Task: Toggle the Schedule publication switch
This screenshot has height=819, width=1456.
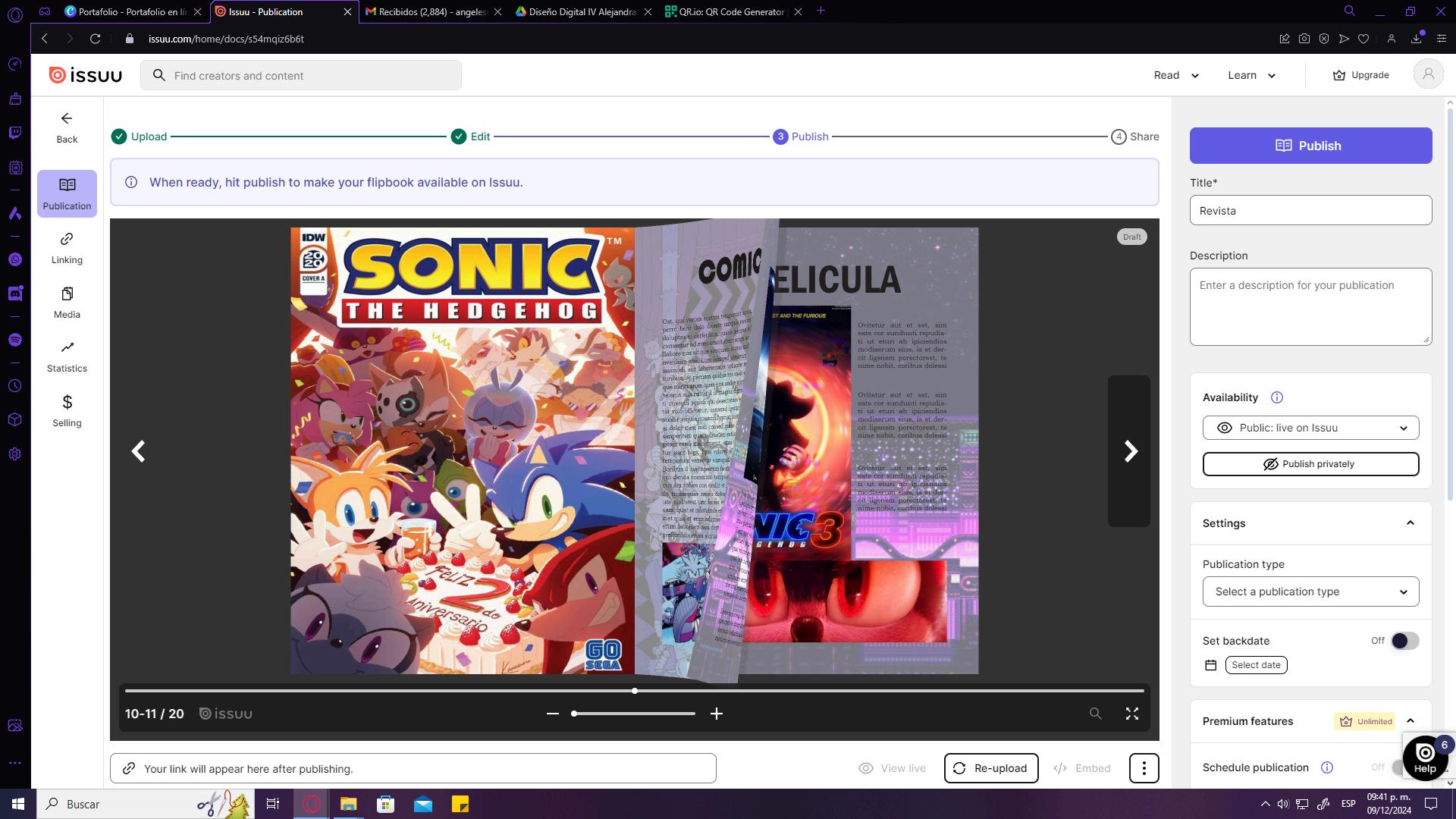Action: (1398, 767)
